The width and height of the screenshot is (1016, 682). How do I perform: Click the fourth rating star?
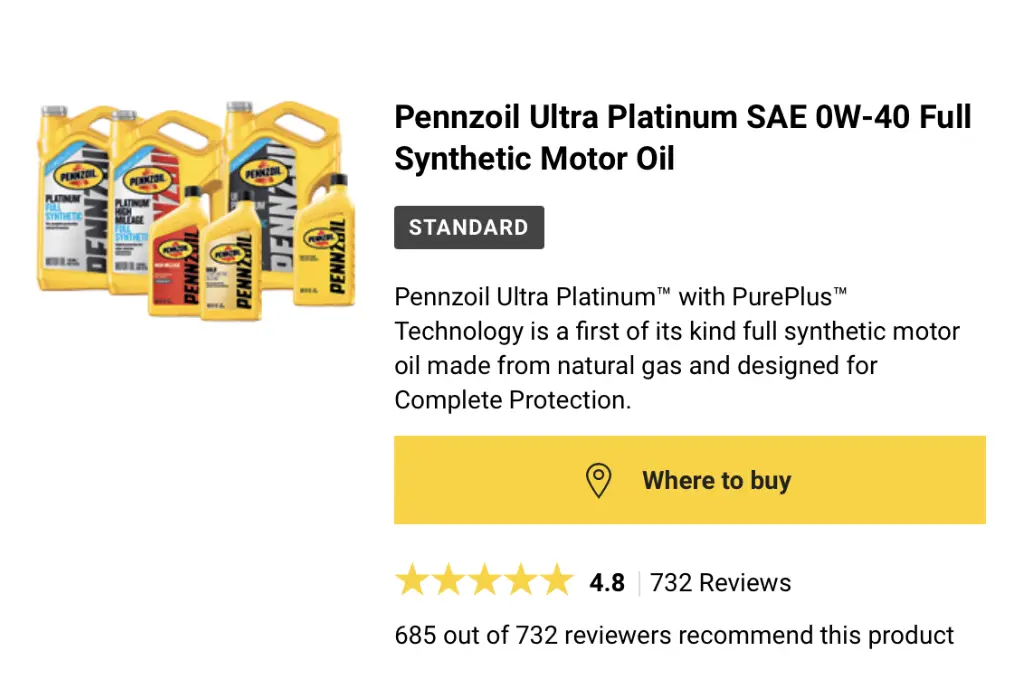(520, 581)
